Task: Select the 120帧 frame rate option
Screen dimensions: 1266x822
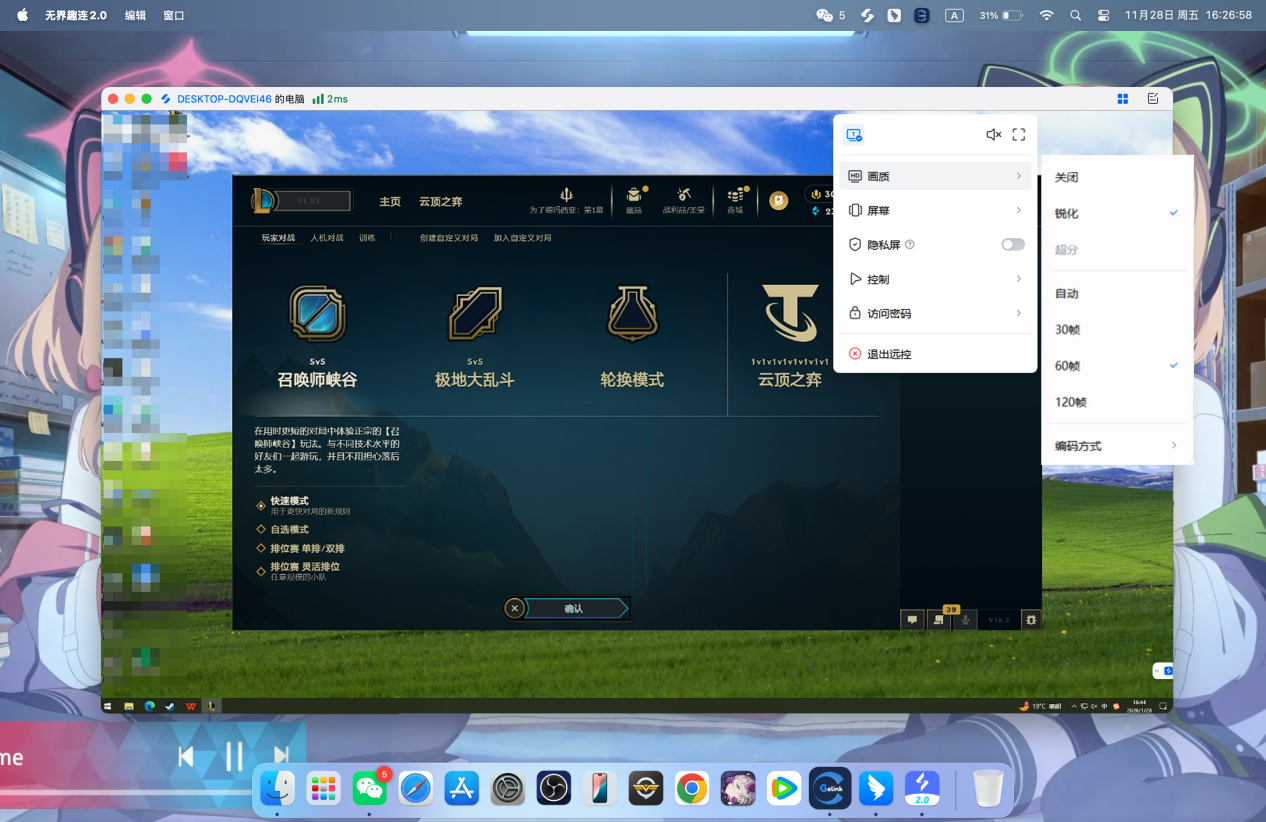Action: [x=1070, y=402]
